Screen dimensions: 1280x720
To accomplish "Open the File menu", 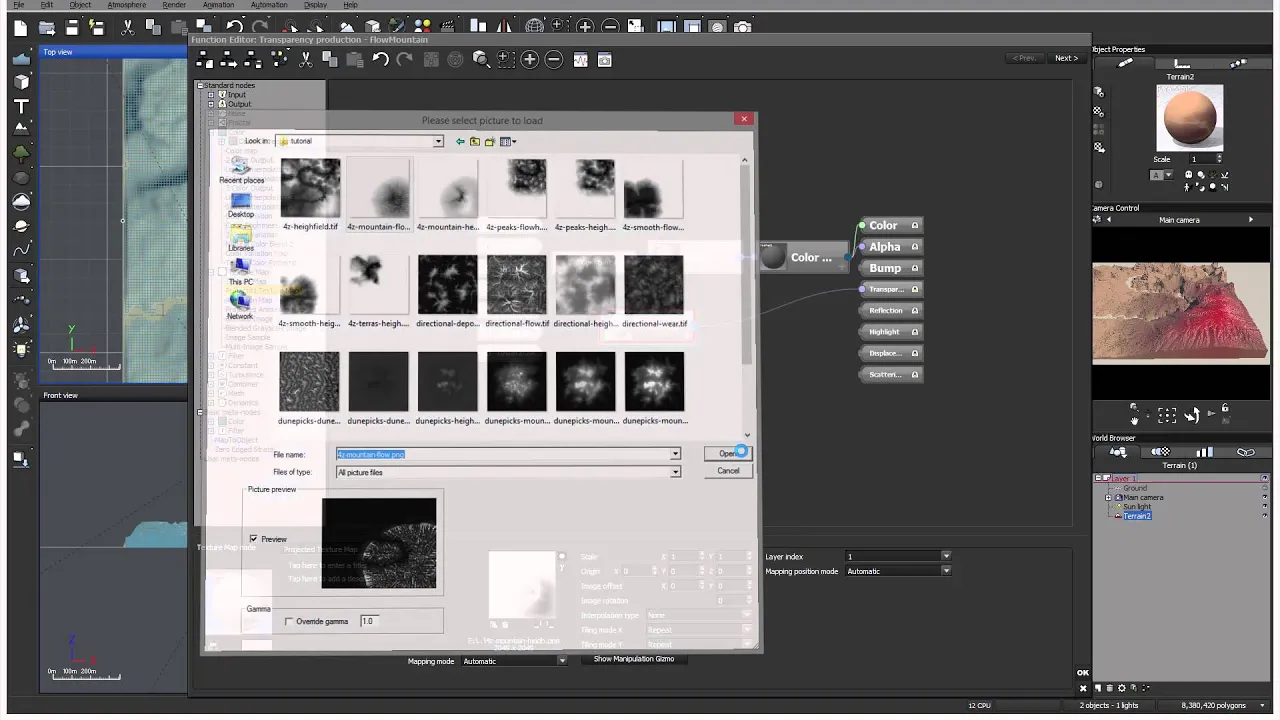I will 19,5.
